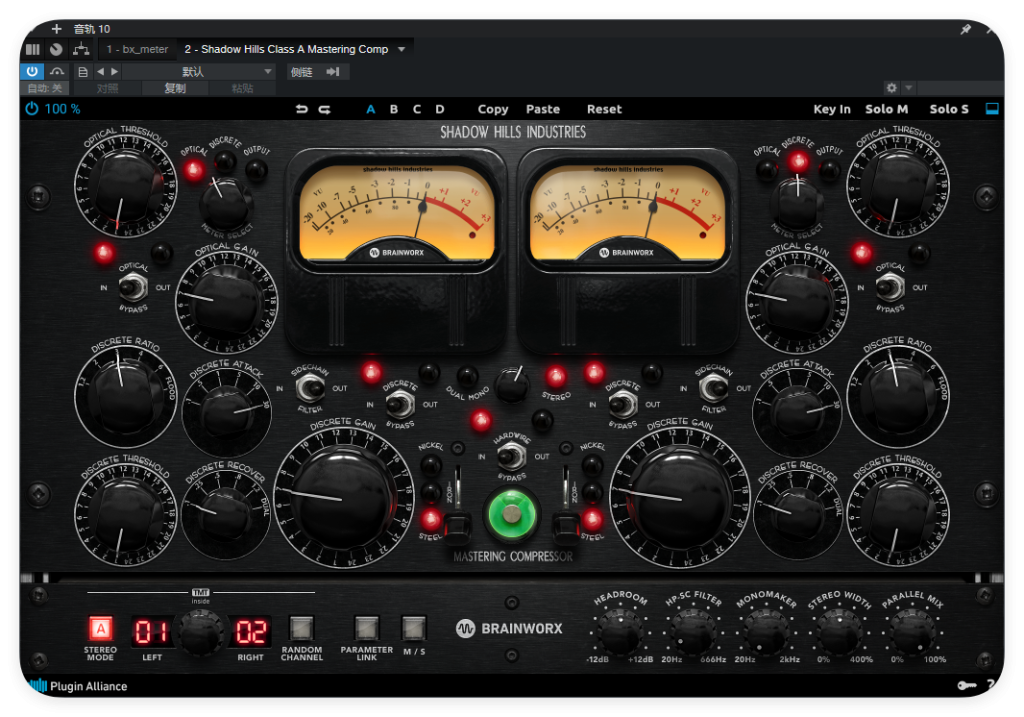The image size is (1024, 717).
Task: Click the left Discrete Gain knob
Action: 344,498
